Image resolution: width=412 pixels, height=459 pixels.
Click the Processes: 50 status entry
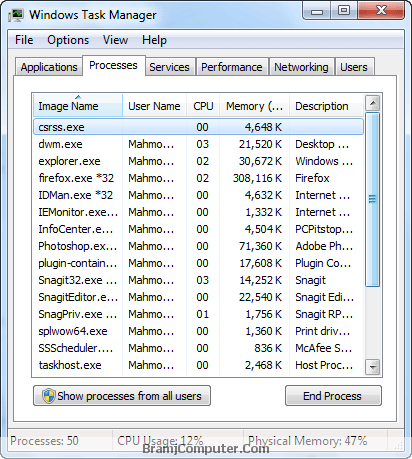pyautogui.click(x=44, y=441)
